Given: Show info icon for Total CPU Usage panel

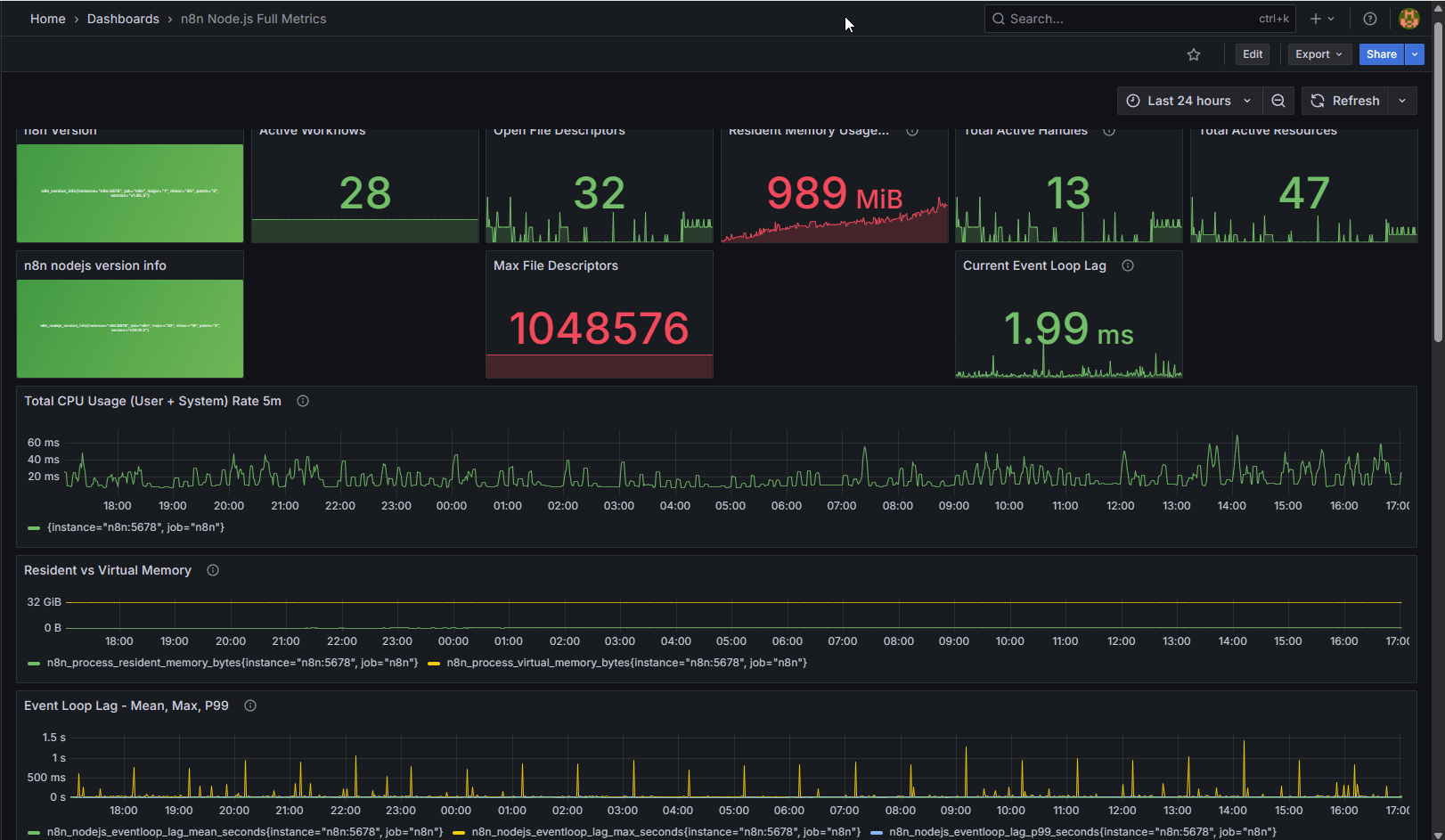Looking at the screenshot, I should point(303,401).
